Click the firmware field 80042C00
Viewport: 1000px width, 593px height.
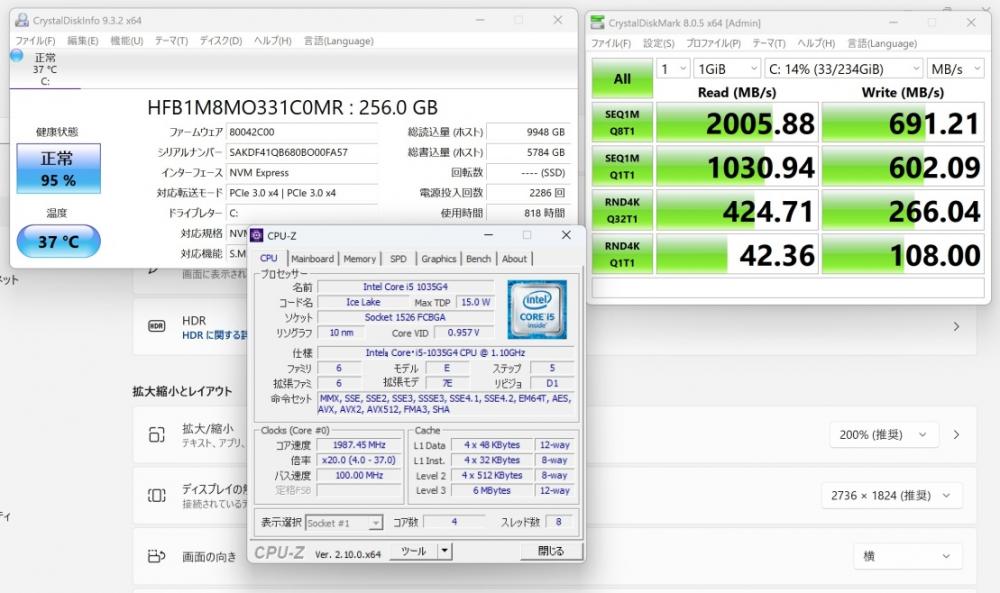pyautogui.click(x=302, y=132)
